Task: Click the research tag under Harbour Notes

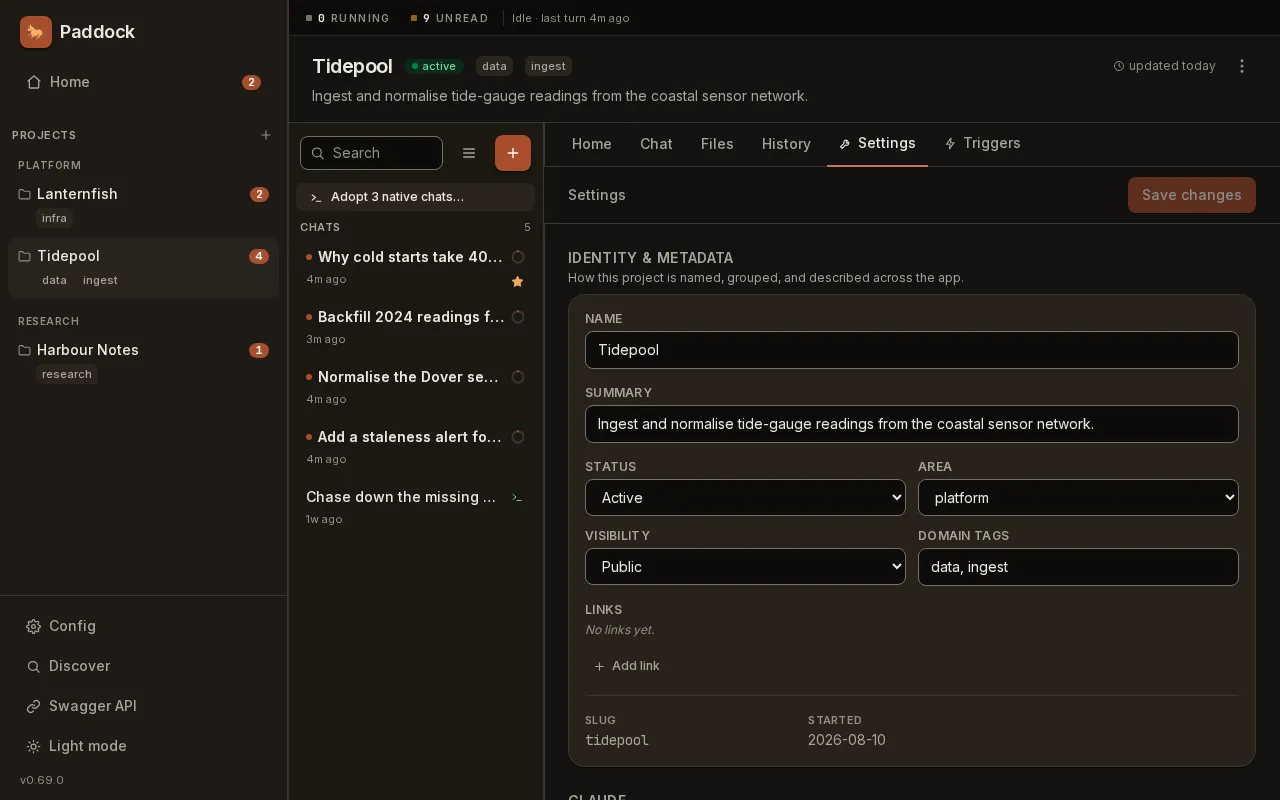Action: tap(67, 374)
